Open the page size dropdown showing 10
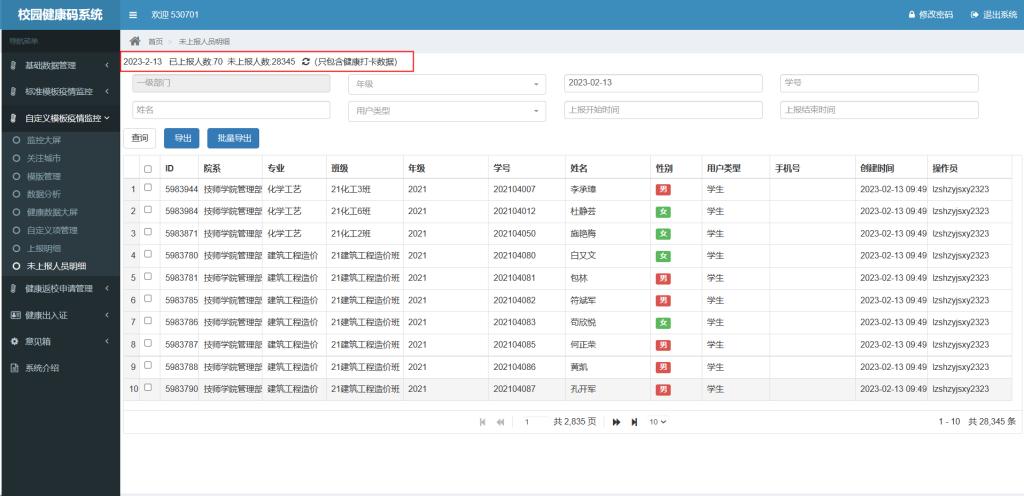1024x496 pixels. [658, 422]
